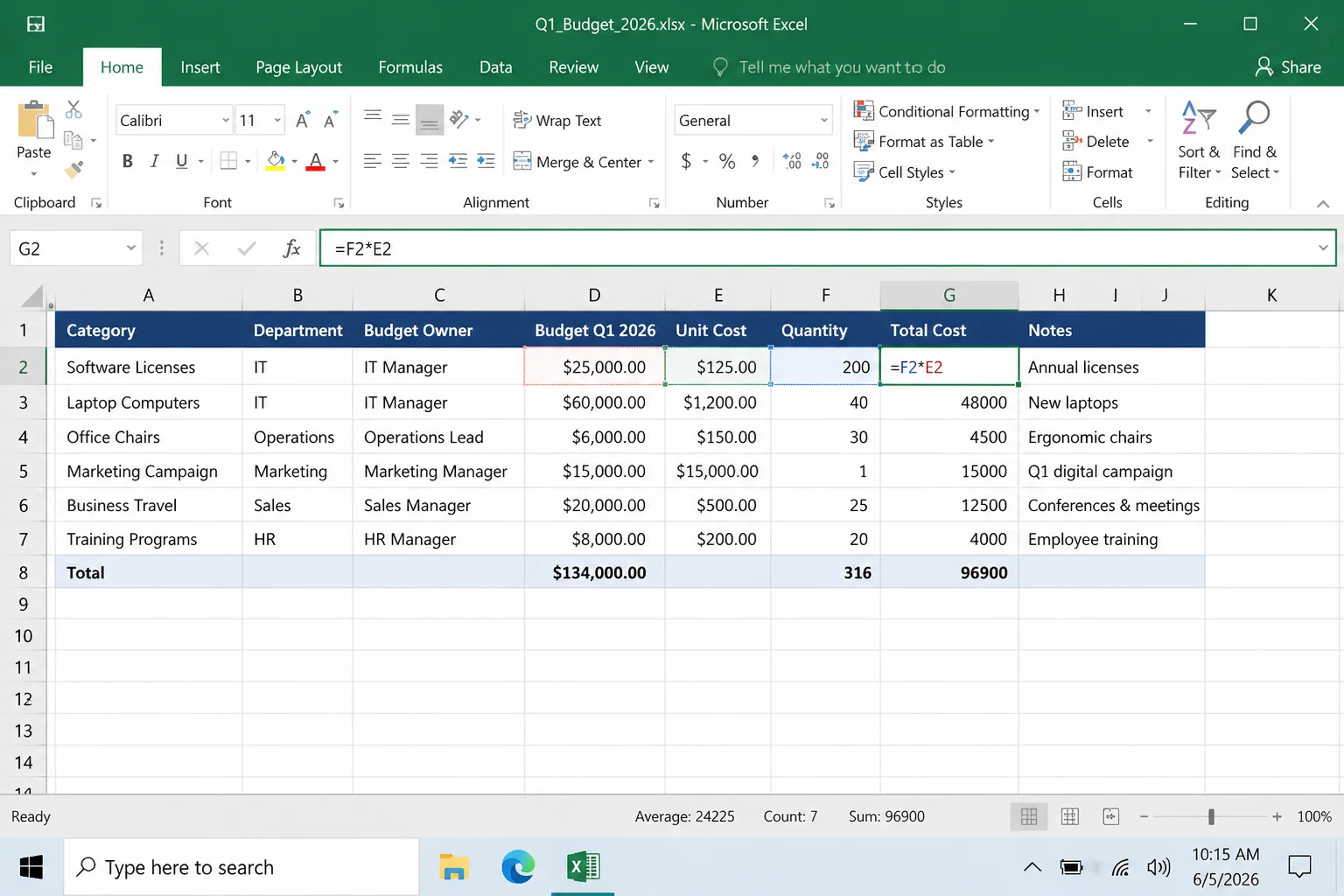Screen dimensions: 1344x896
Task: Switch to Page Layout view icon
Action: click(1070, 816)
